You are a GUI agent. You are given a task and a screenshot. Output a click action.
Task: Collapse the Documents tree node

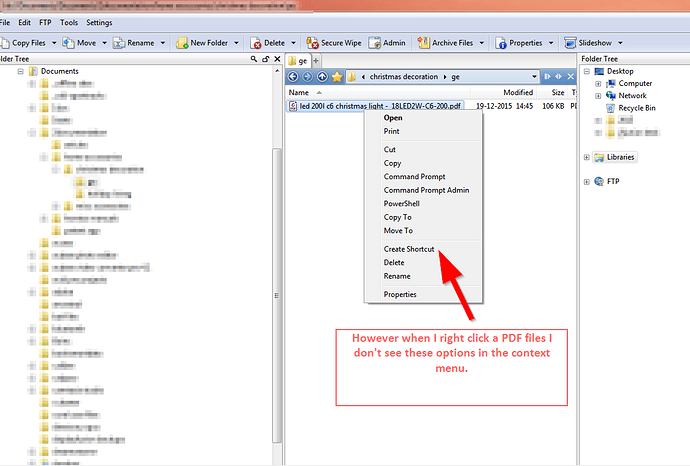coord(20,71)
